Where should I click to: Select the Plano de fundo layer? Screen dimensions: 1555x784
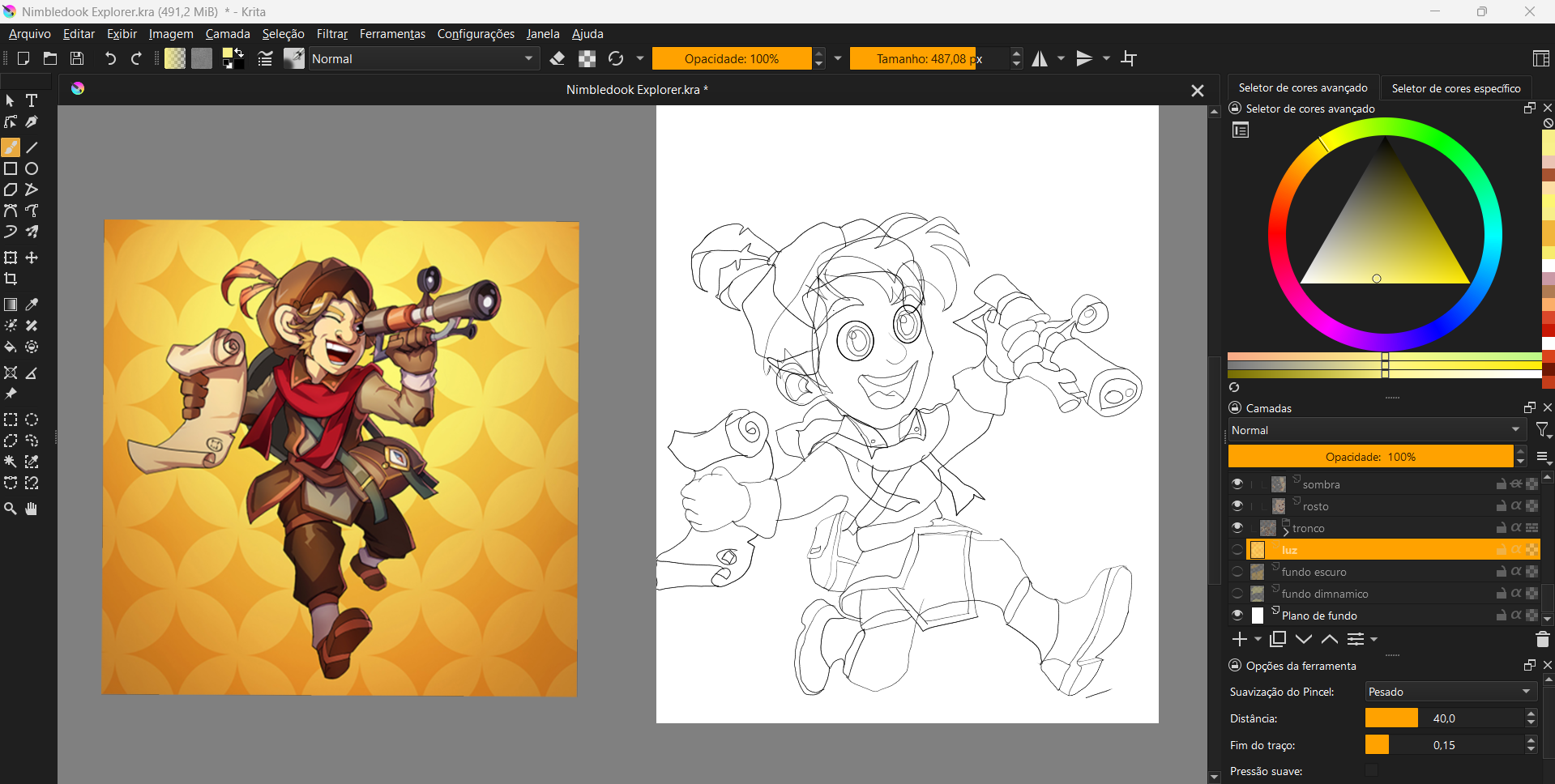click(1319, 616)
